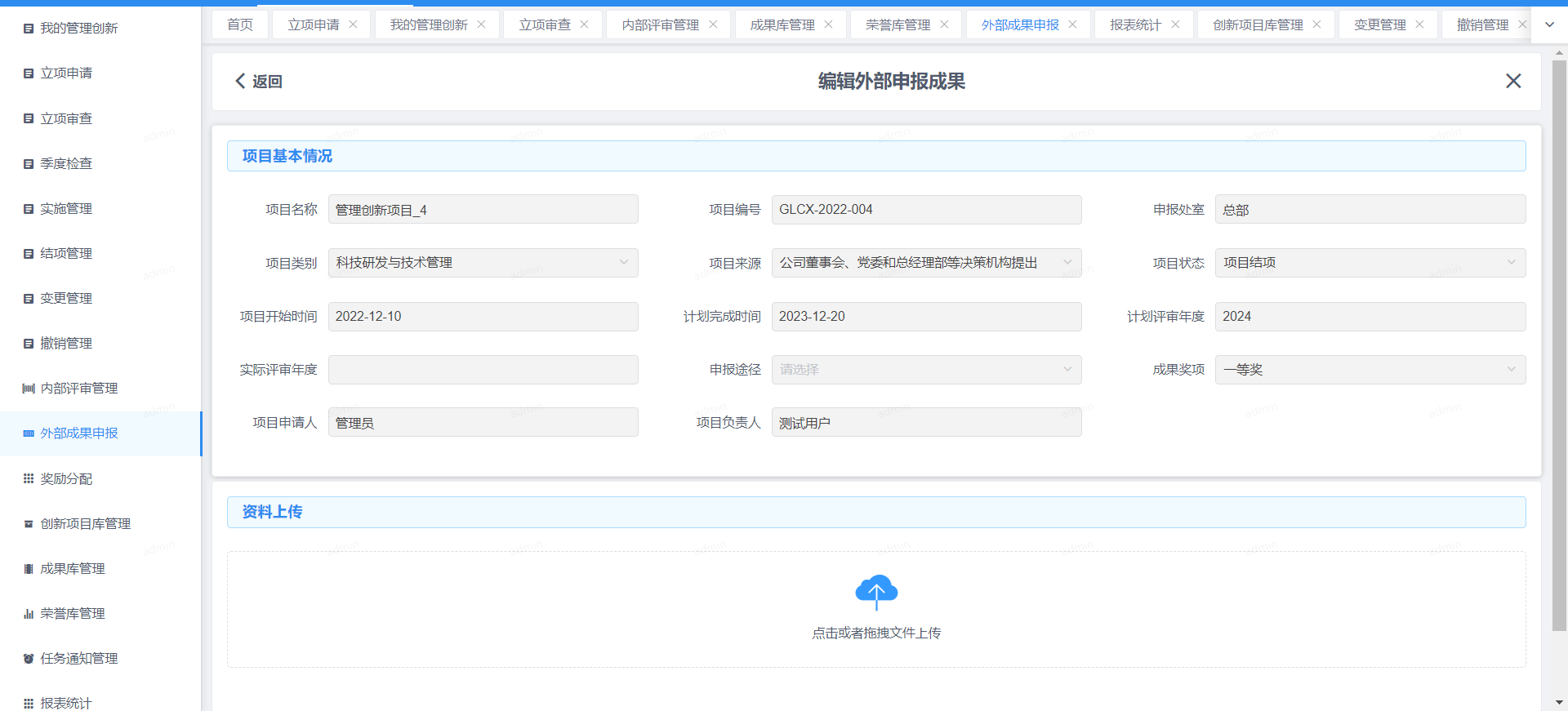Click the 立项审查 sidebar icon
The image size is (1568, 711).
[29, 119]
